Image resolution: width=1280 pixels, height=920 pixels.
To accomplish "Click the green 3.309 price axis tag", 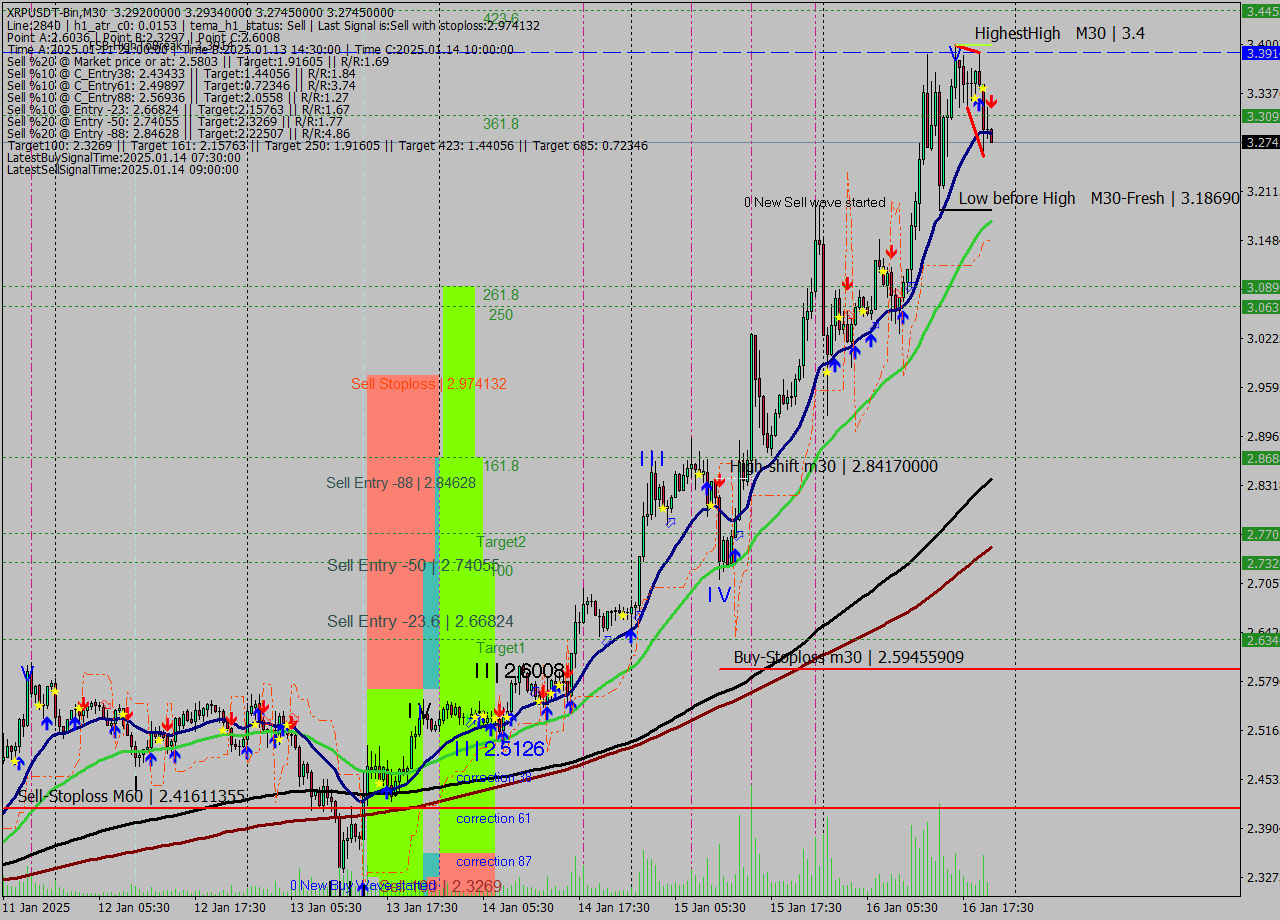I will click(1260, 117).
